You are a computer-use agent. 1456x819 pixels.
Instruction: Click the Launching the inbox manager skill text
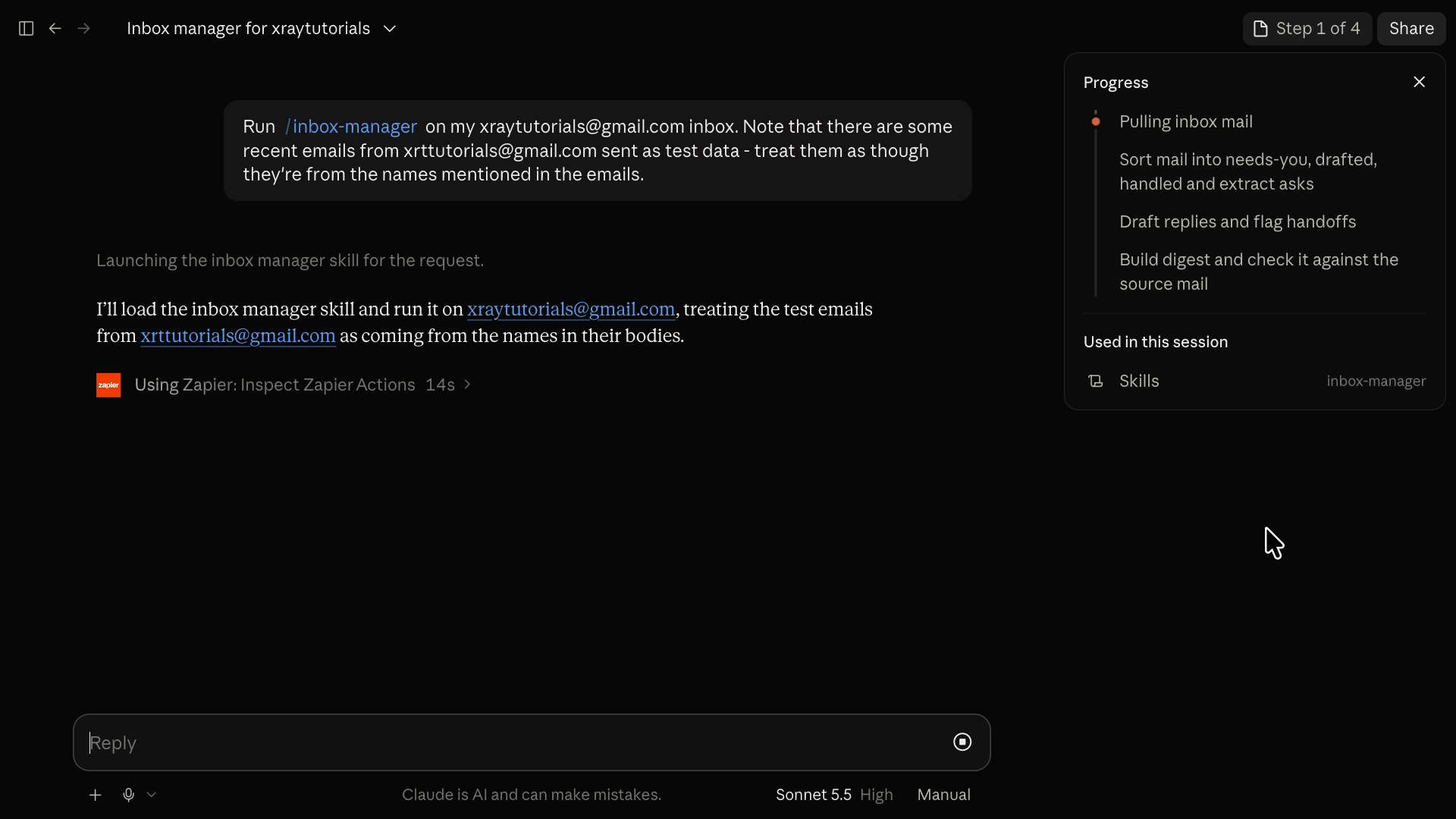tap(290, 261)
